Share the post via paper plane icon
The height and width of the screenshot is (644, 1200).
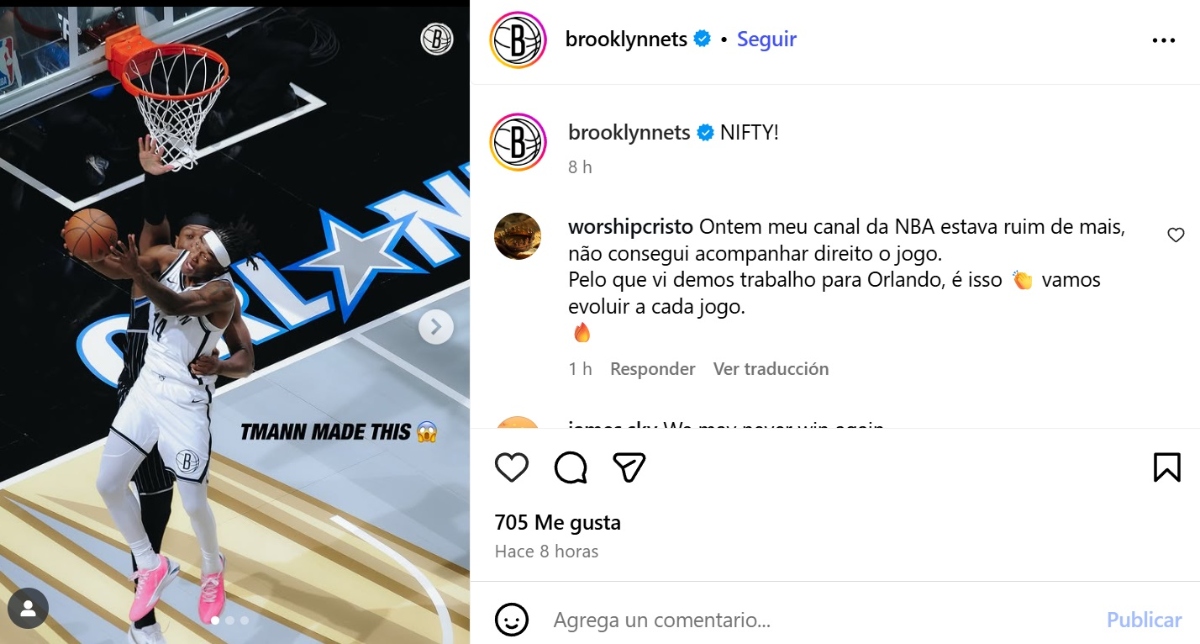629,467
